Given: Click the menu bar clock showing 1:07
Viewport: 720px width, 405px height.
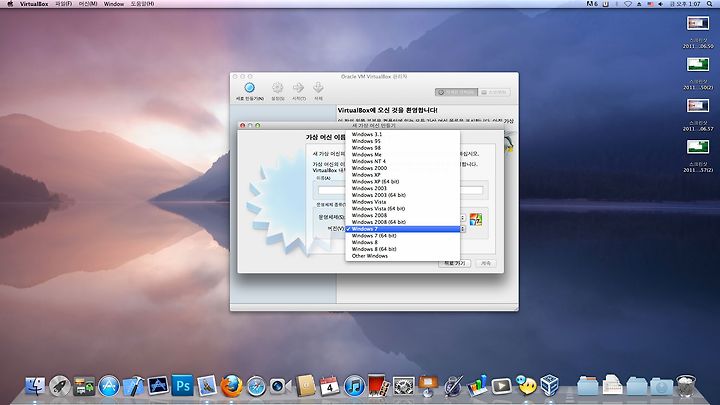Looking at the screenshot, I should tap(685, 4).
